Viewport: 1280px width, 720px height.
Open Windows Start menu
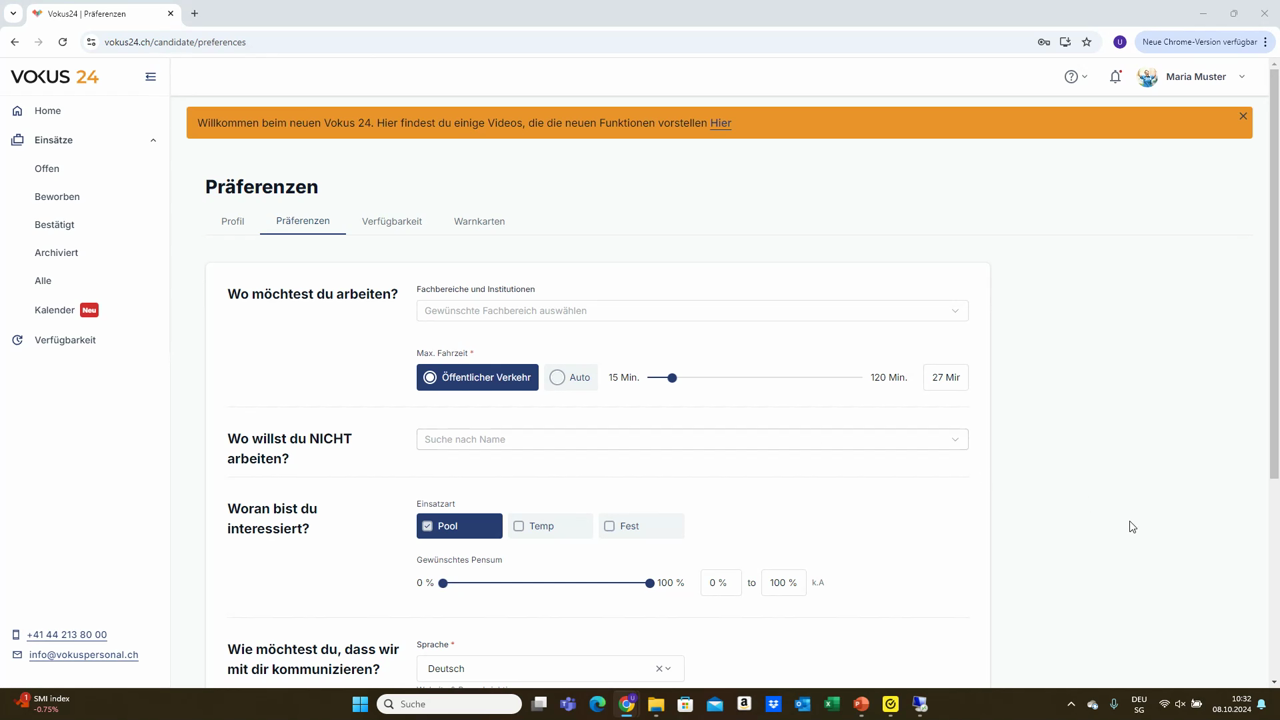click(360, 704)
